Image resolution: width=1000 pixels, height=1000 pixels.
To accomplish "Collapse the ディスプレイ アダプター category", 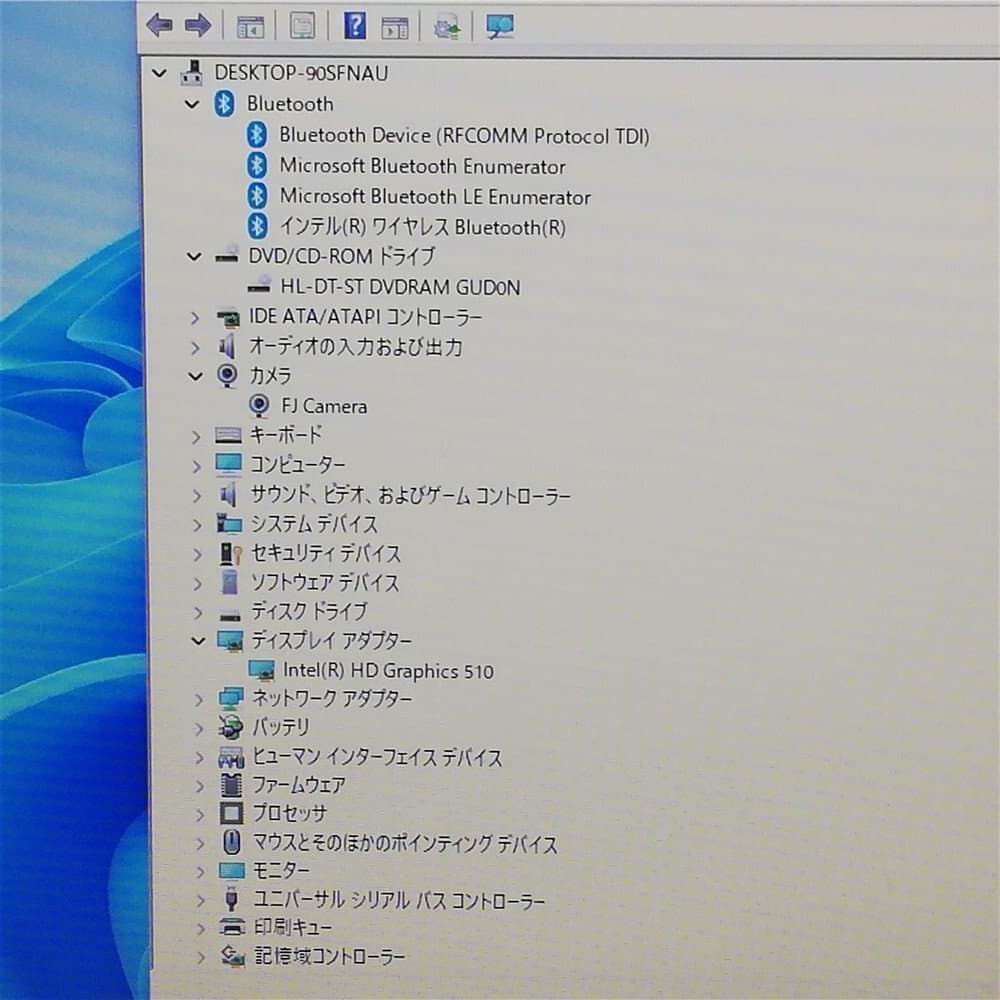I will point(198,641).
